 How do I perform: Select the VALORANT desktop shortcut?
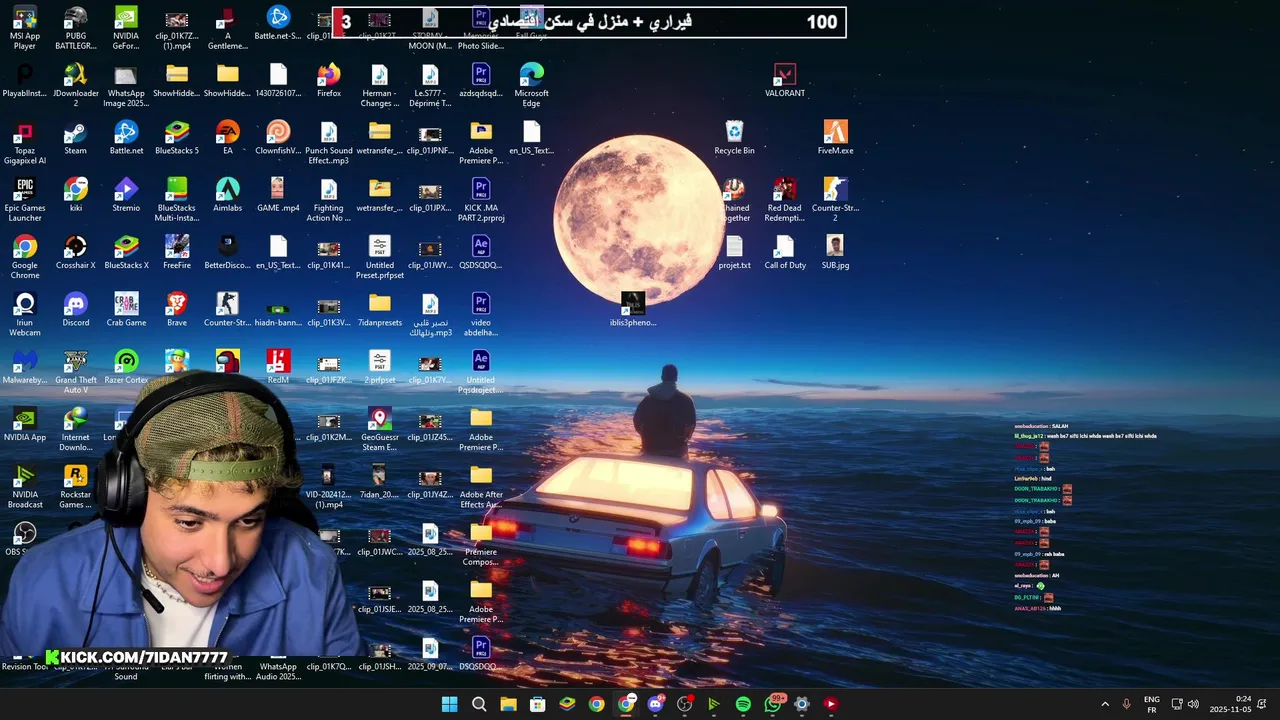pyautogui.click(x=785, y=80)
